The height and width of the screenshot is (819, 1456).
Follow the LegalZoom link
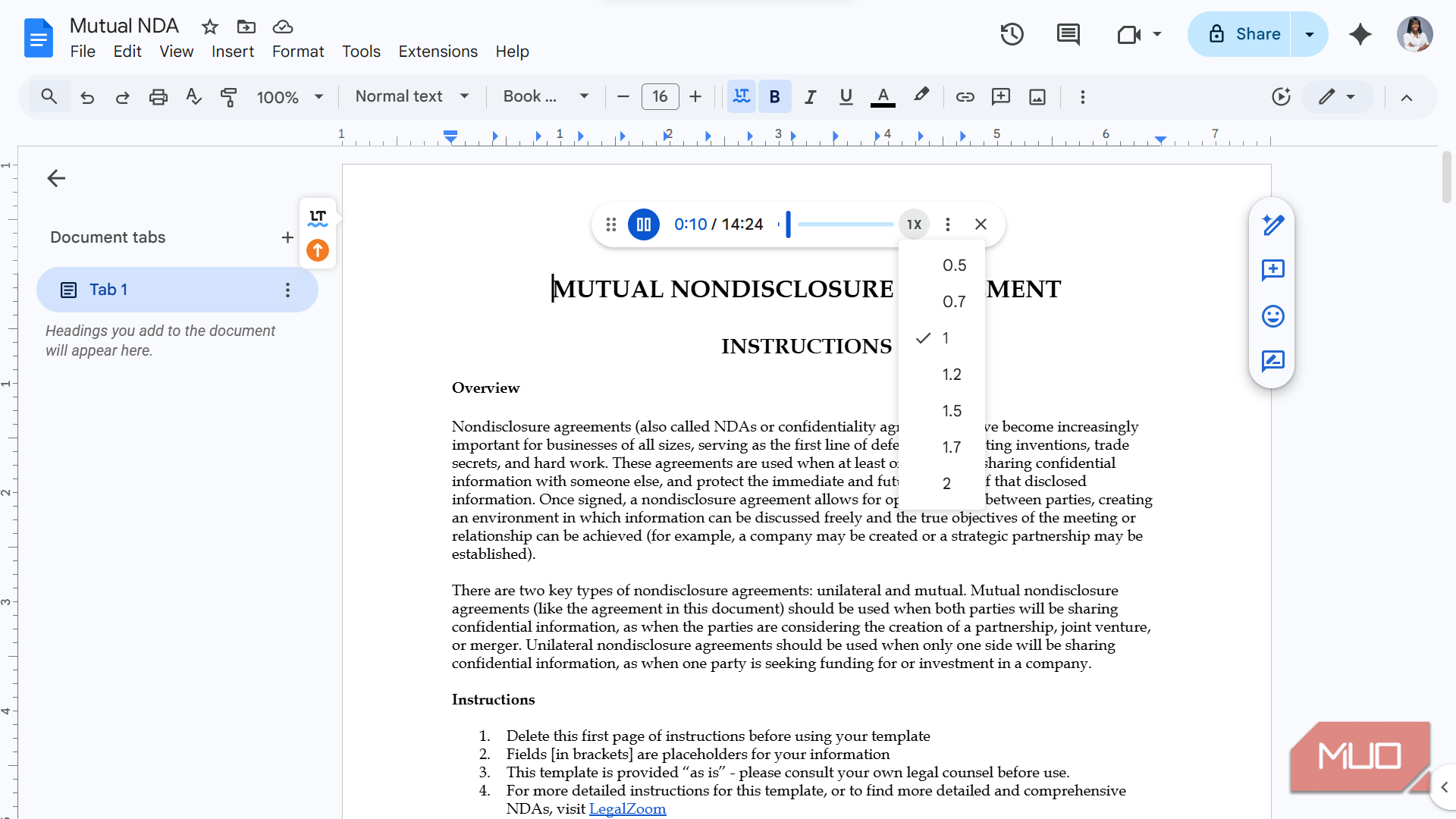tap(627, 809)
